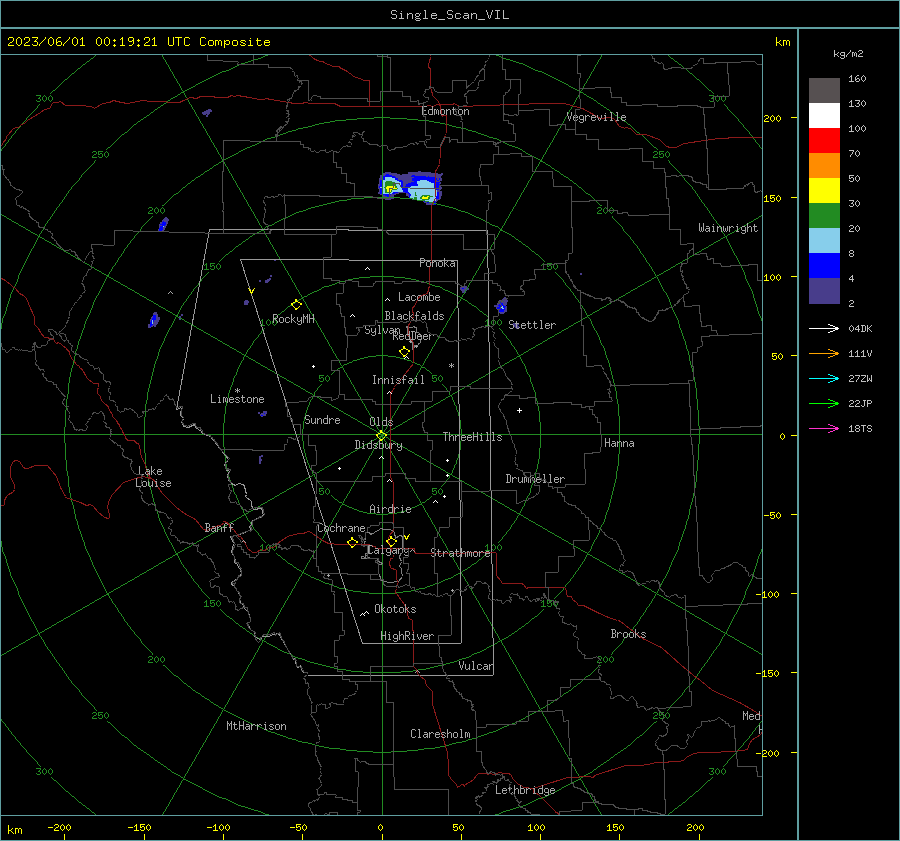Select the Hanna label
The height and width of the screenshot is (841, 900).
click(619, 443)
